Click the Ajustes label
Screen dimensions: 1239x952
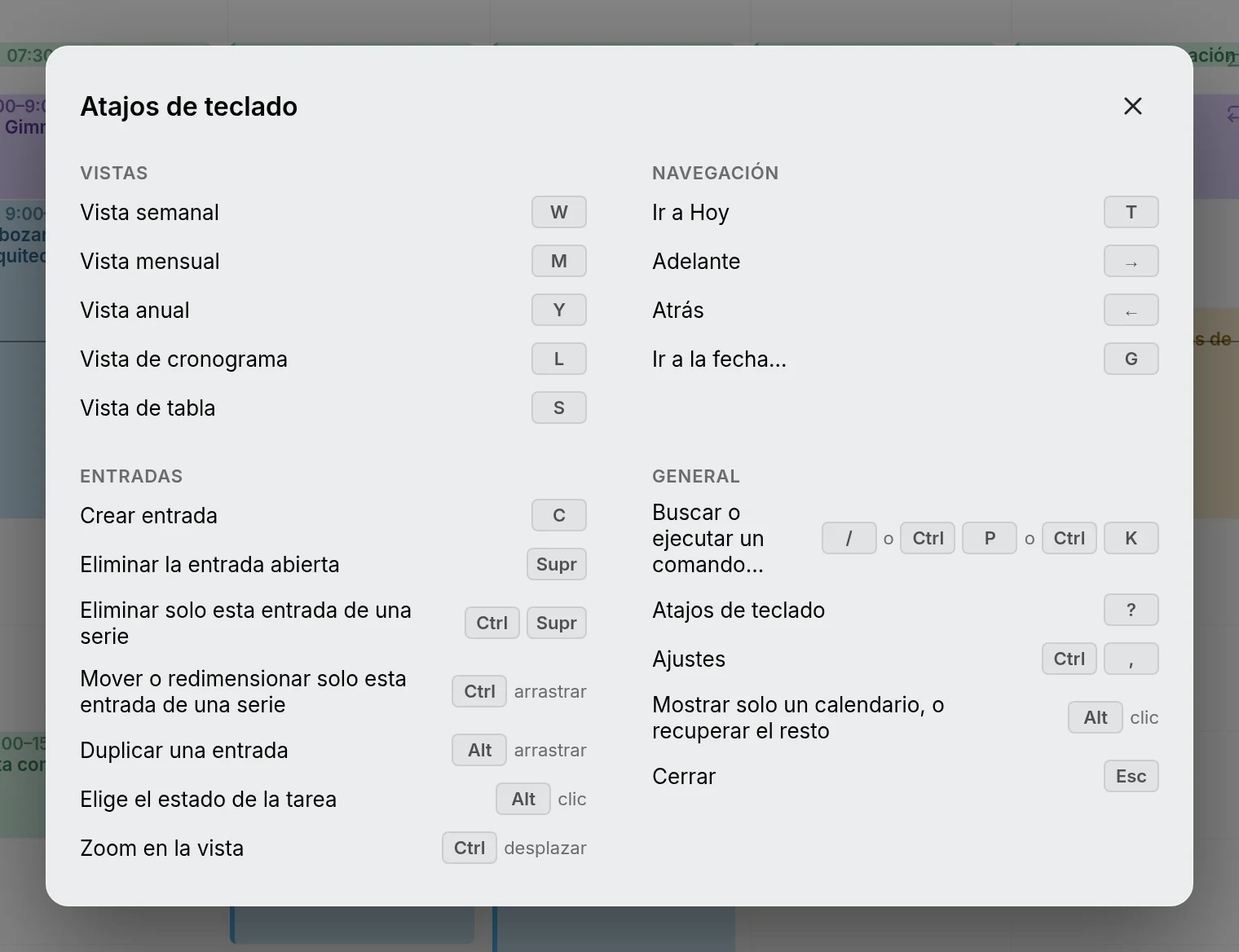[x=689, y=659]
